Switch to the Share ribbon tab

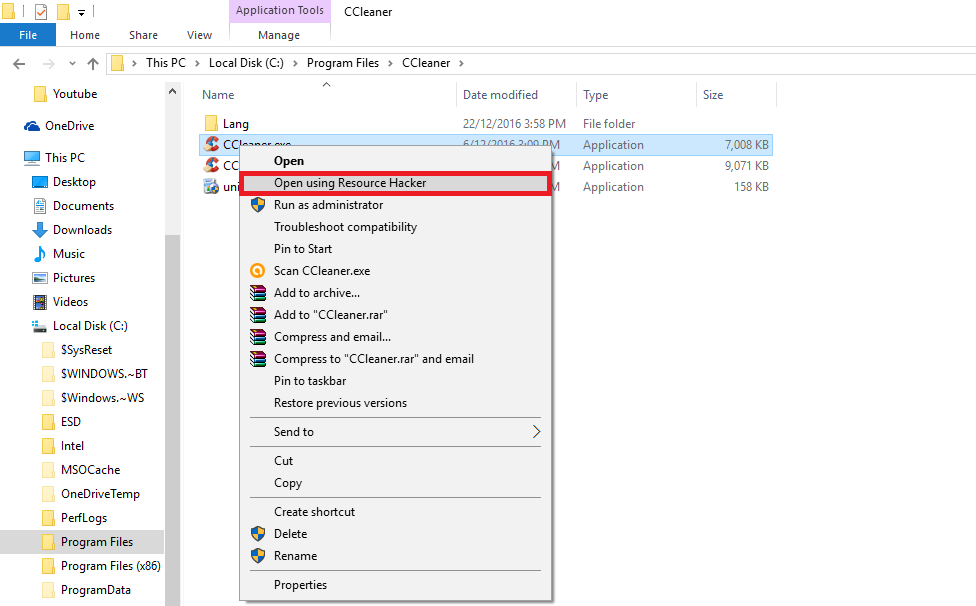click(x=143, y=35)
